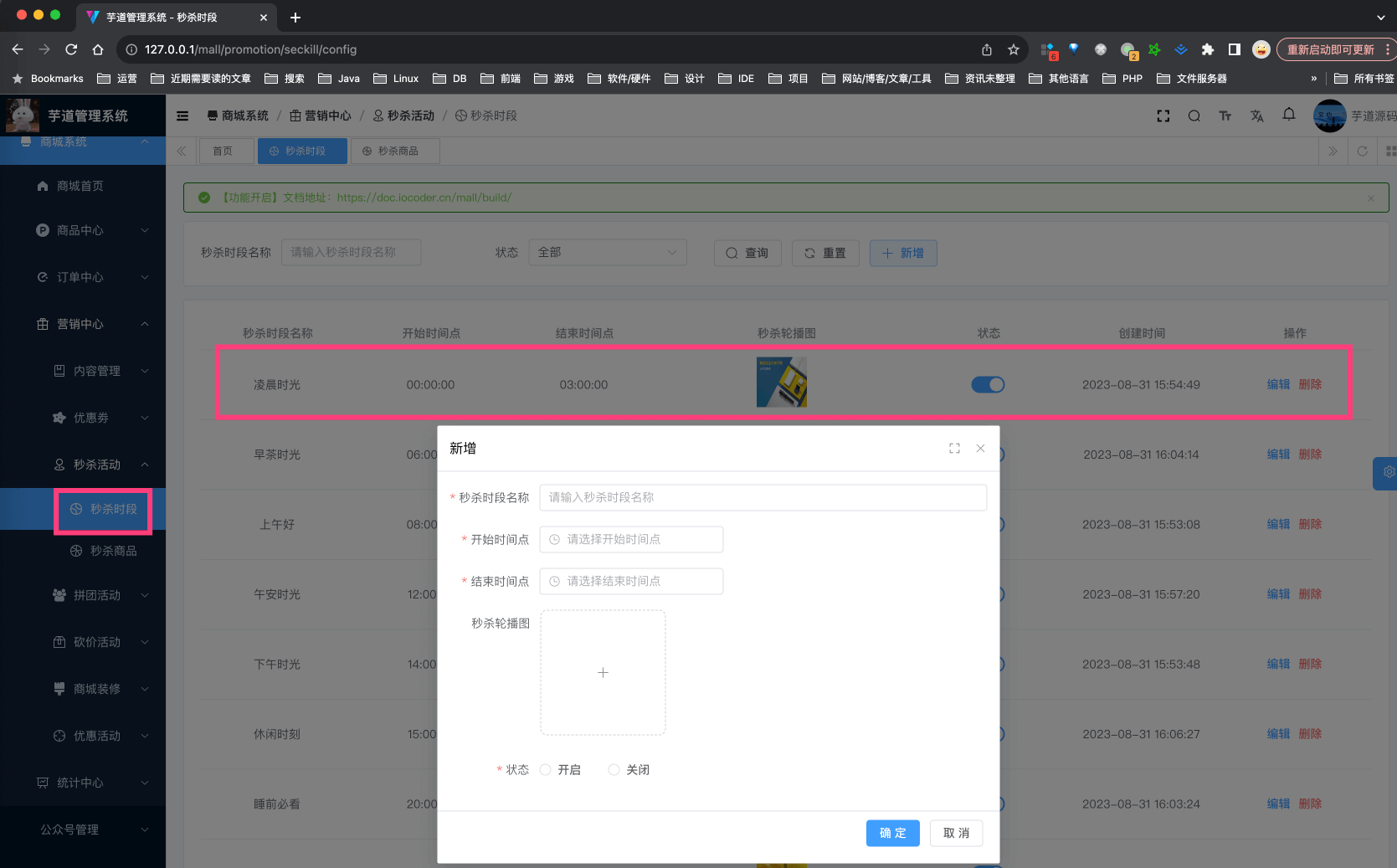1397x868 pixels.
Task: Select the 关闭 status radio button
Action: coord(614,770)
